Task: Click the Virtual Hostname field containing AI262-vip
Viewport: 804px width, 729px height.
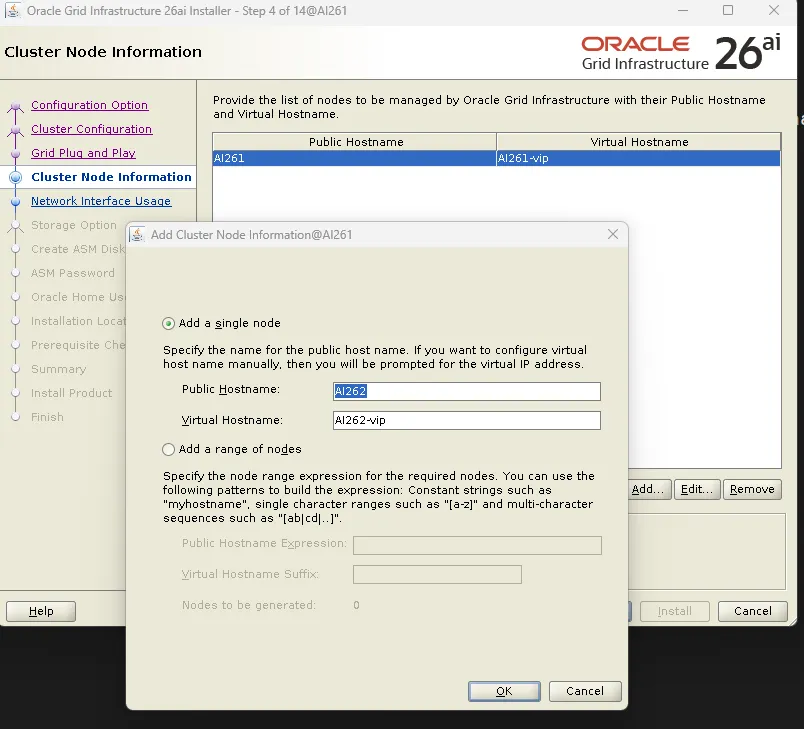Action: [467, 420]
